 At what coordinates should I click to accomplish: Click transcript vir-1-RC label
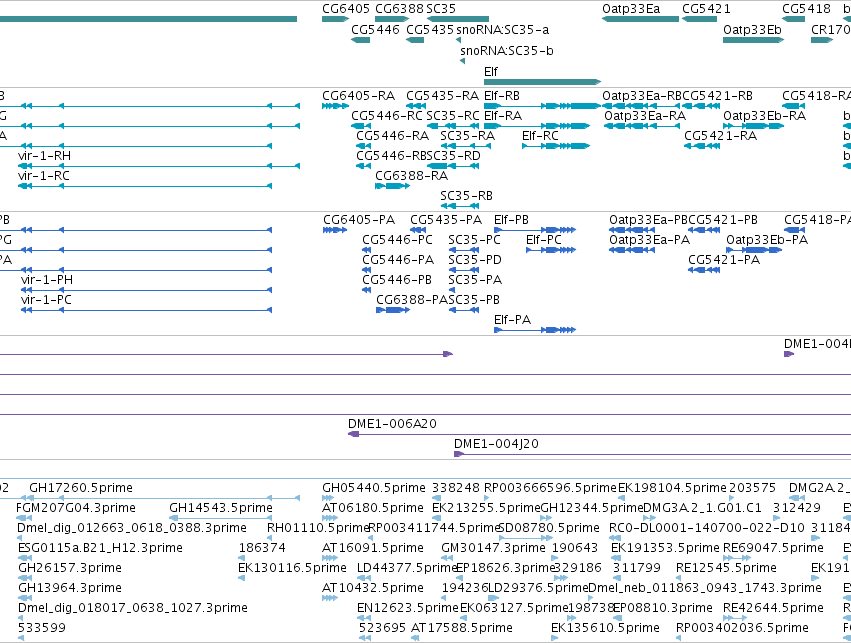43,176
